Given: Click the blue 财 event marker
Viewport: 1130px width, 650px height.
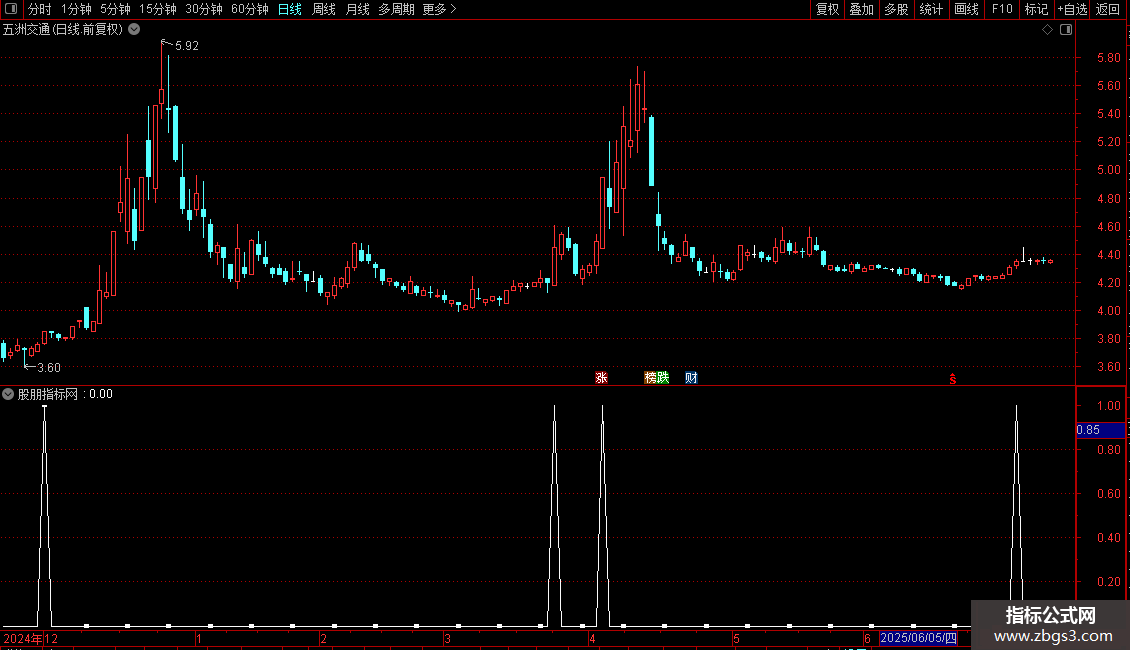Looking at the screenshot, I should pos(691,378).
